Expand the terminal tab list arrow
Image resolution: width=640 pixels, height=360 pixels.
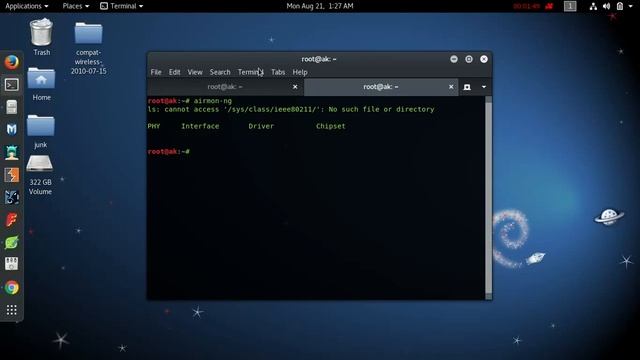[484, 87]
